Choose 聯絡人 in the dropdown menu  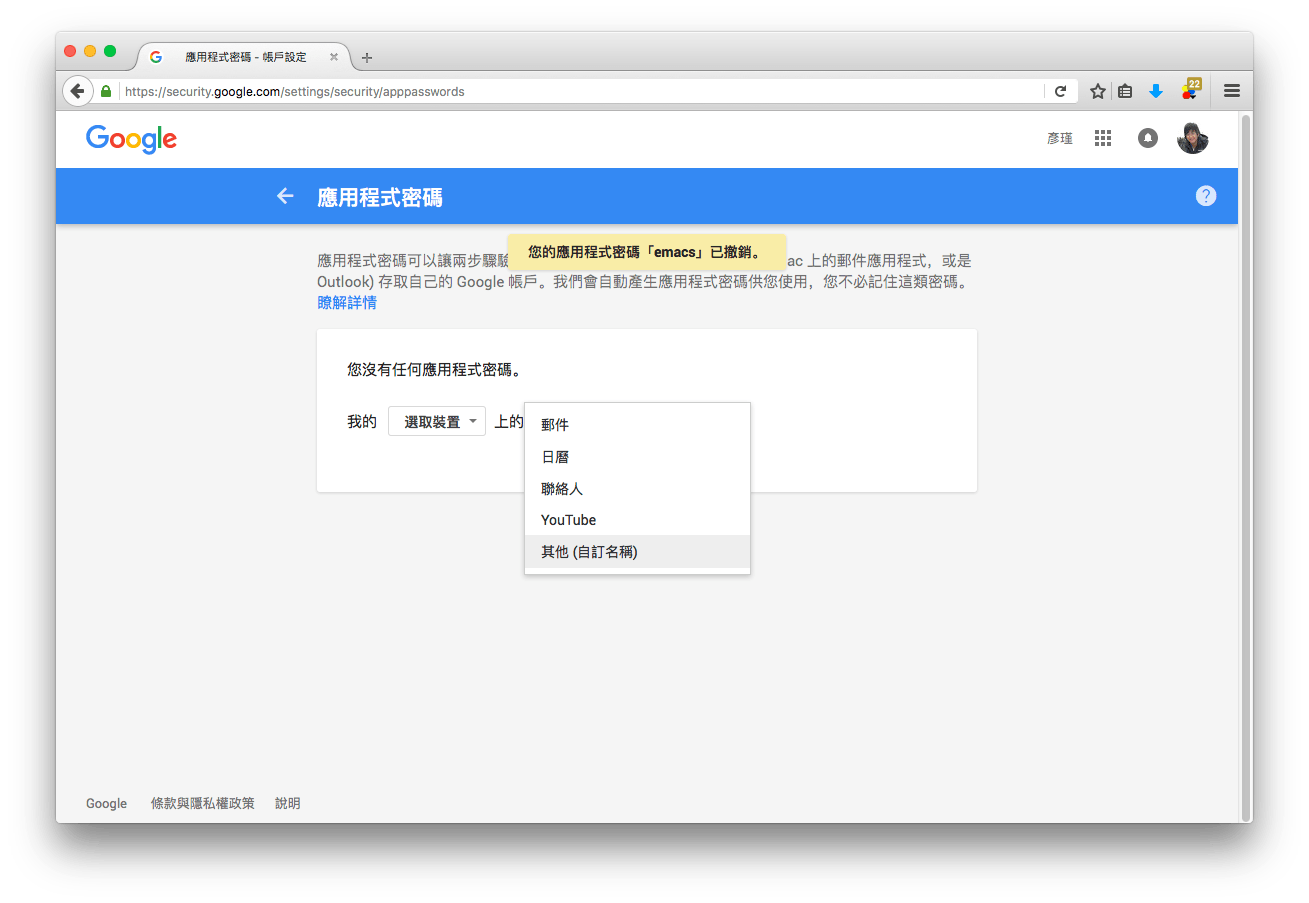click(x=562, y=489)
